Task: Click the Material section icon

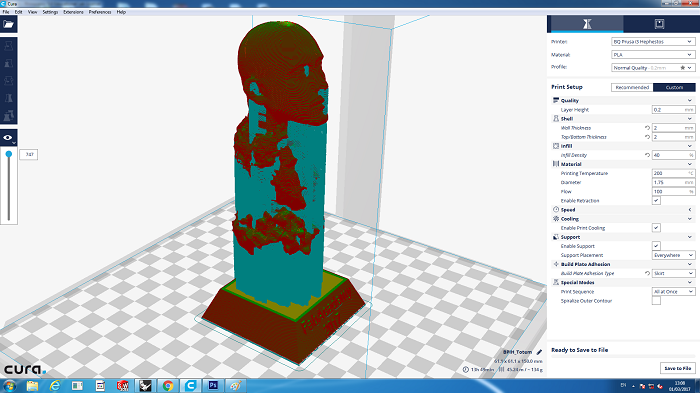Action: (556, 164)
